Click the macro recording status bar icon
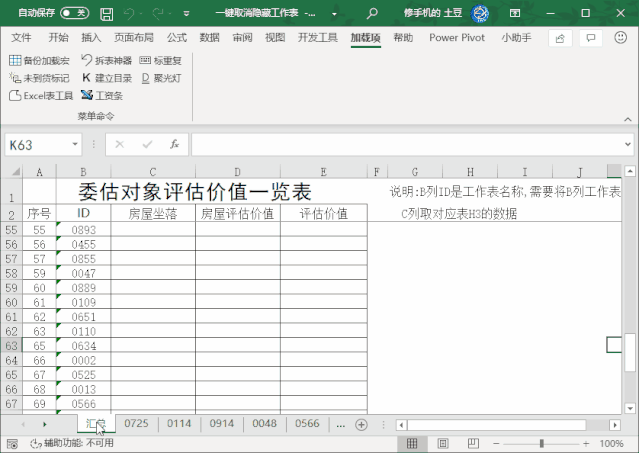 click(12, 443)
